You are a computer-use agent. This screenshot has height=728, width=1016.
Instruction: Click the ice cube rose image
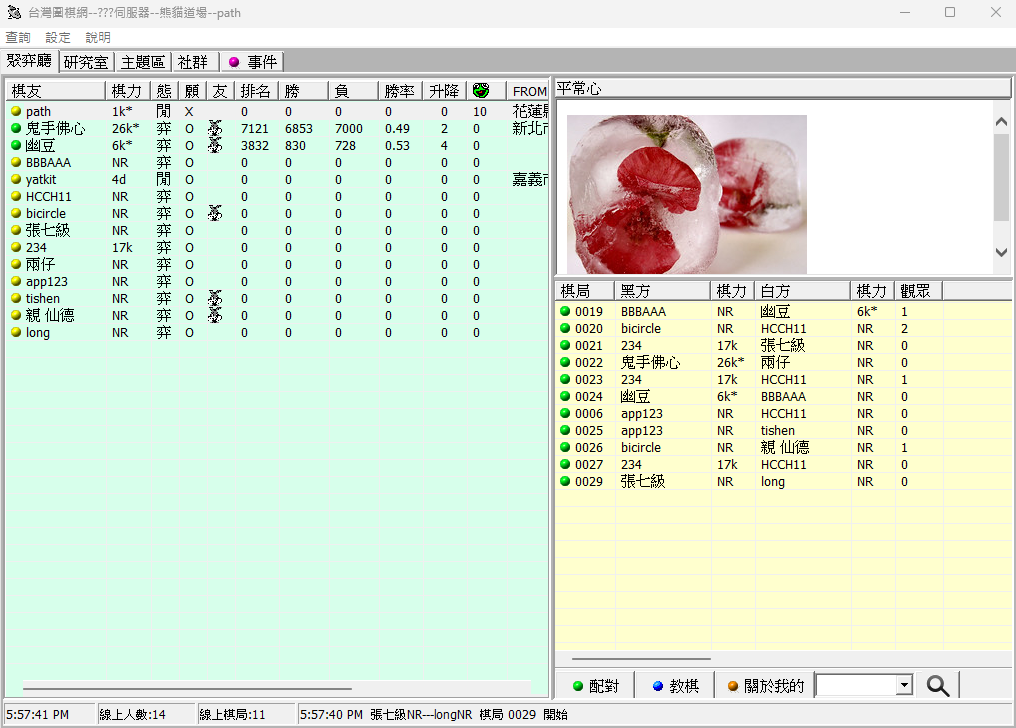[x=686, y=194]
